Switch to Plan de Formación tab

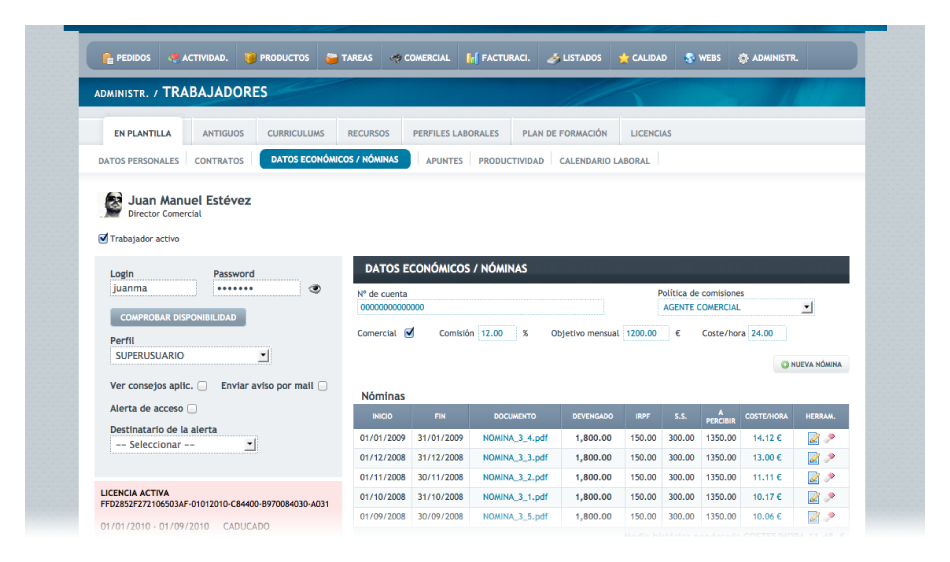[565, 133]
